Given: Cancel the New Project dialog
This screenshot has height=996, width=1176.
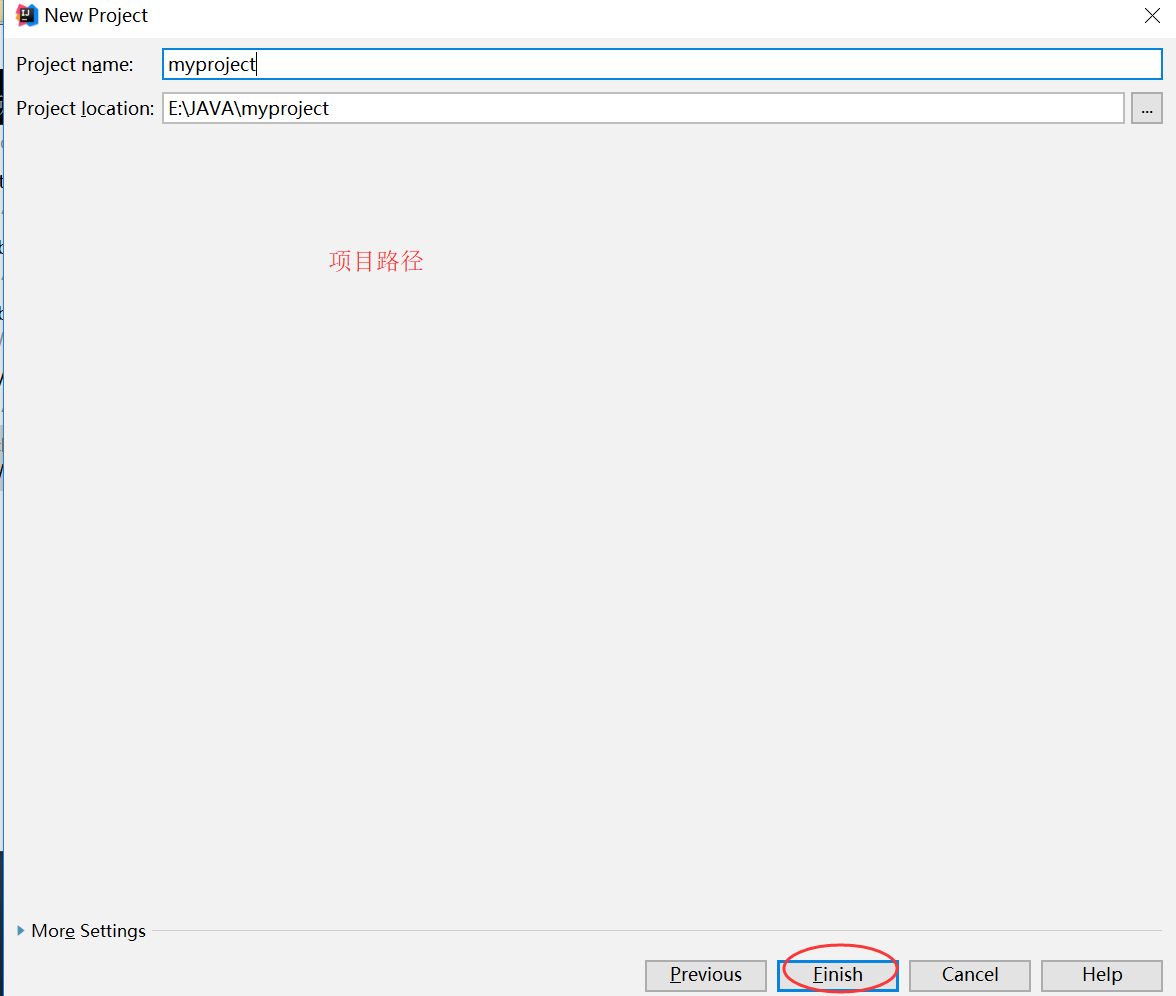Looking at the screenshot, I should 970,975.
